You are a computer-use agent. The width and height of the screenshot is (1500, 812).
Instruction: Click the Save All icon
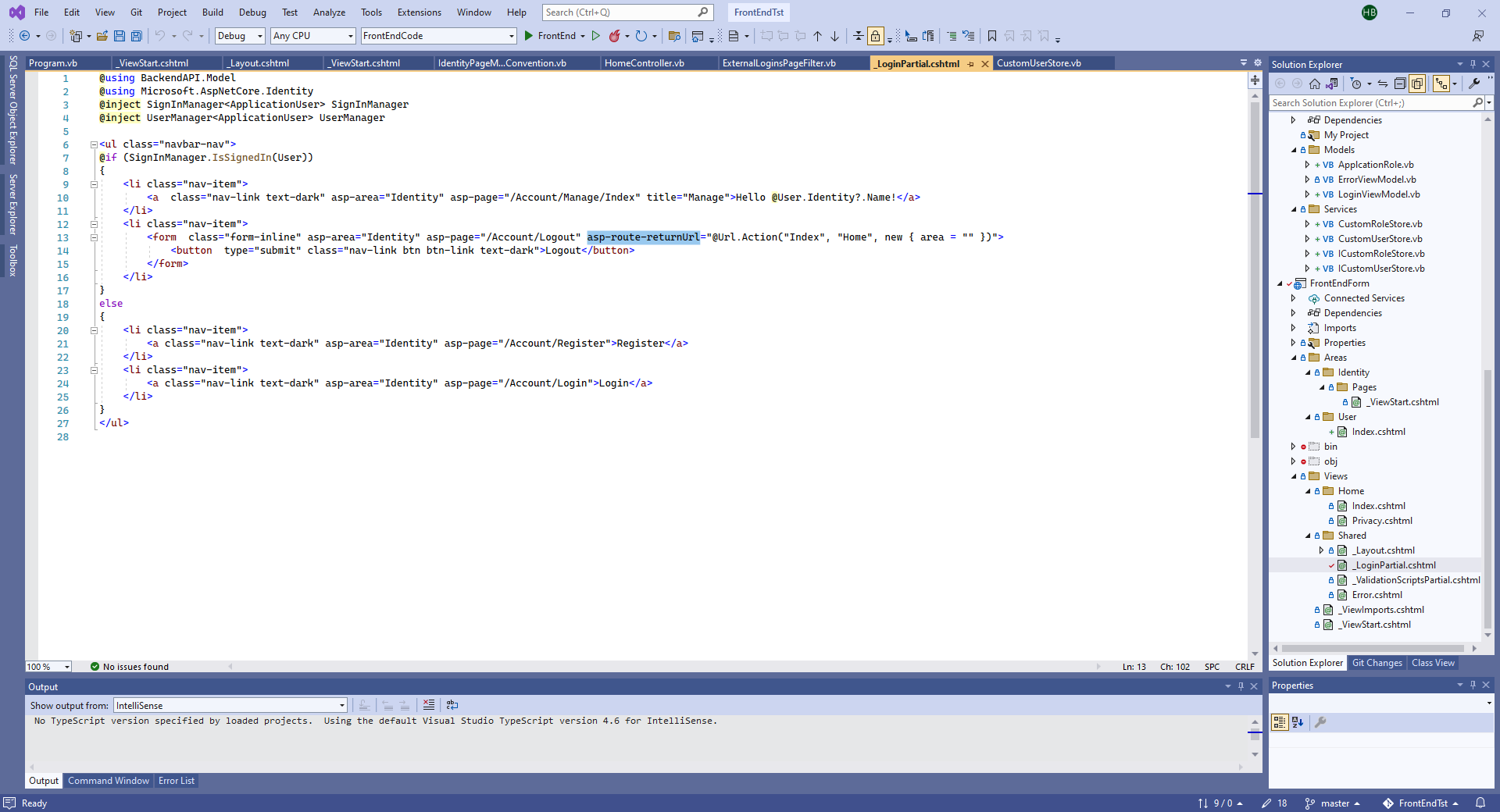tap(137, 36)
